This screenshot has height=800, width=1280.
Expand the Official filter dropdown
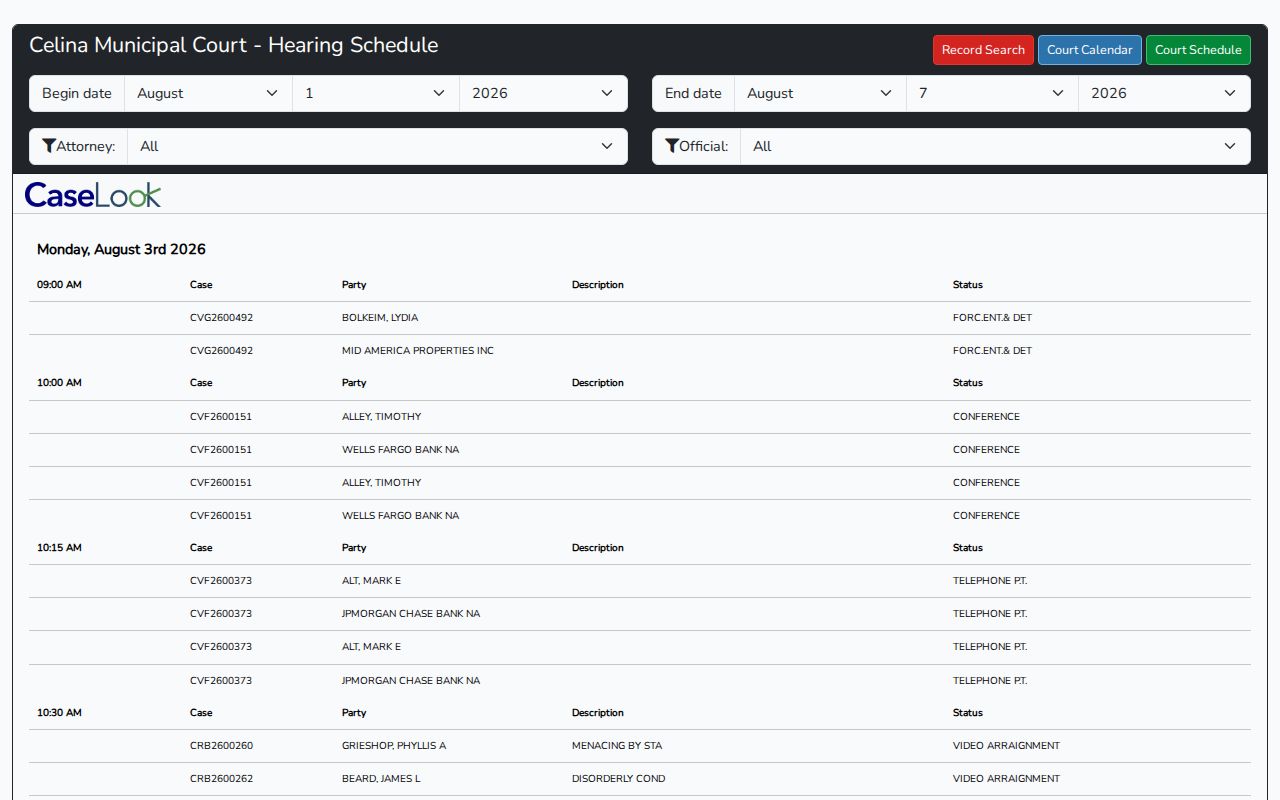click(995, 146)
